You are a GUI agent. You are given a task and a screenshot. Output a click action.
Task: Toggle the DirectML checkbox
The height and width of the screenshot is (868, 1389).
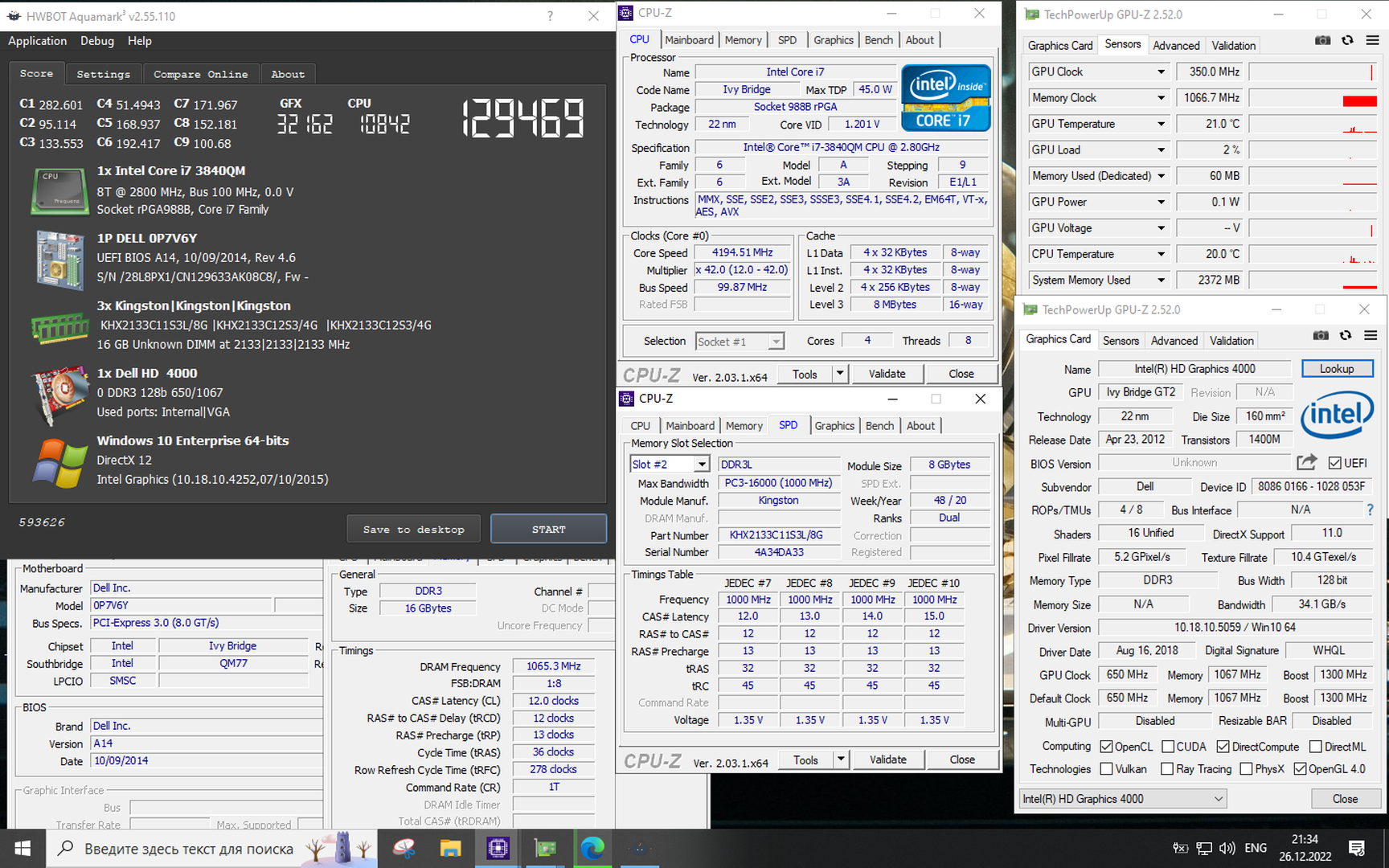pos(1315,747)
